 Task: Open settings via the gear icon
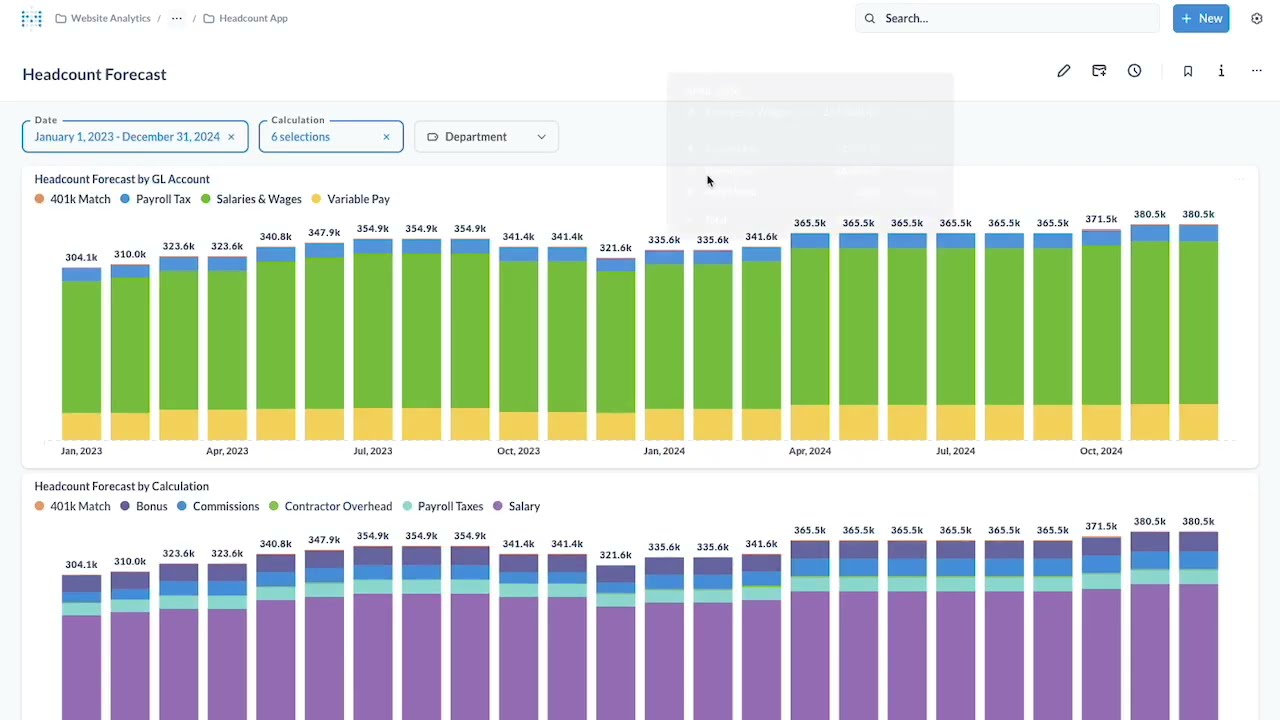[x=1257, y=18]
